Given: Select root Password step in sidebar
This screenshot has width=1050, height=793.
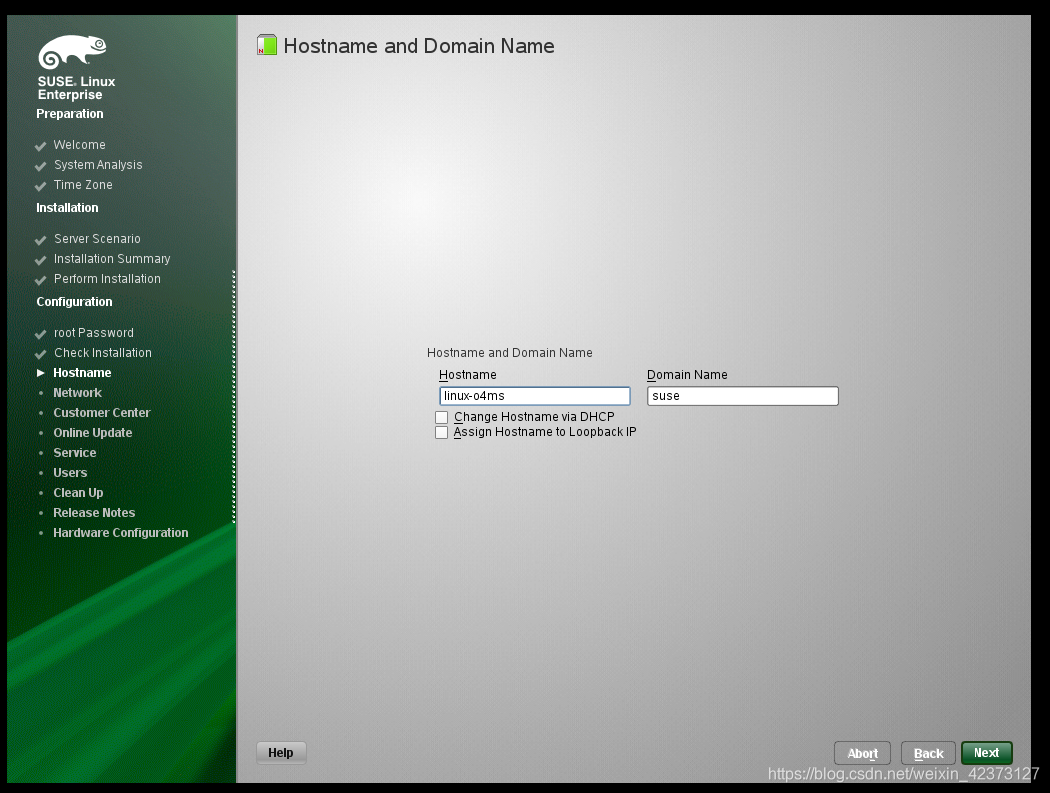Looking at the screenshot, I should [x=94, y=333].
